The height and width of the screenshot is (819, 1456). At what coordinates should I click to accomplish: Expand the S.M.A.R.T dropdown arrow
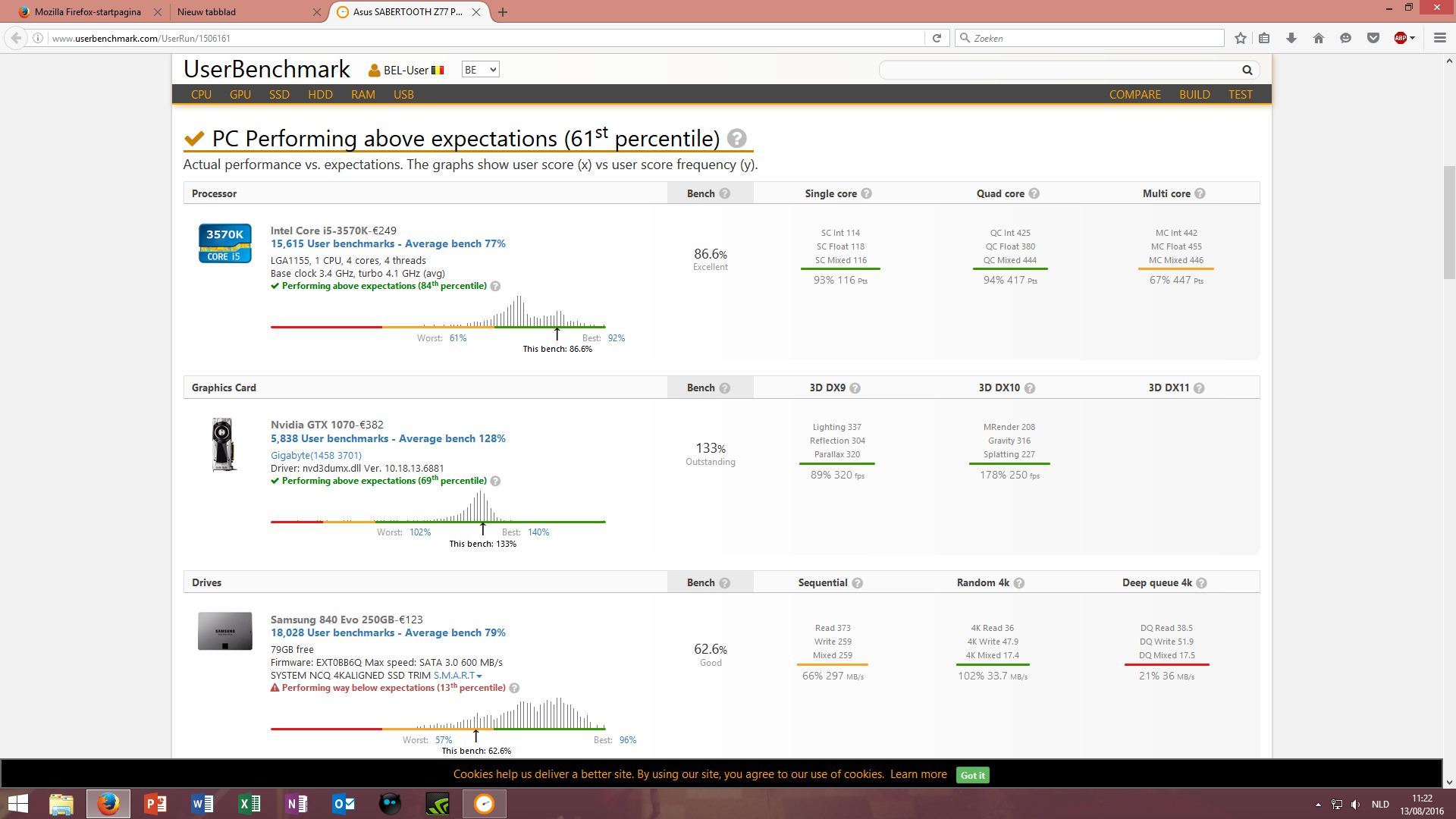coord(479,676)
